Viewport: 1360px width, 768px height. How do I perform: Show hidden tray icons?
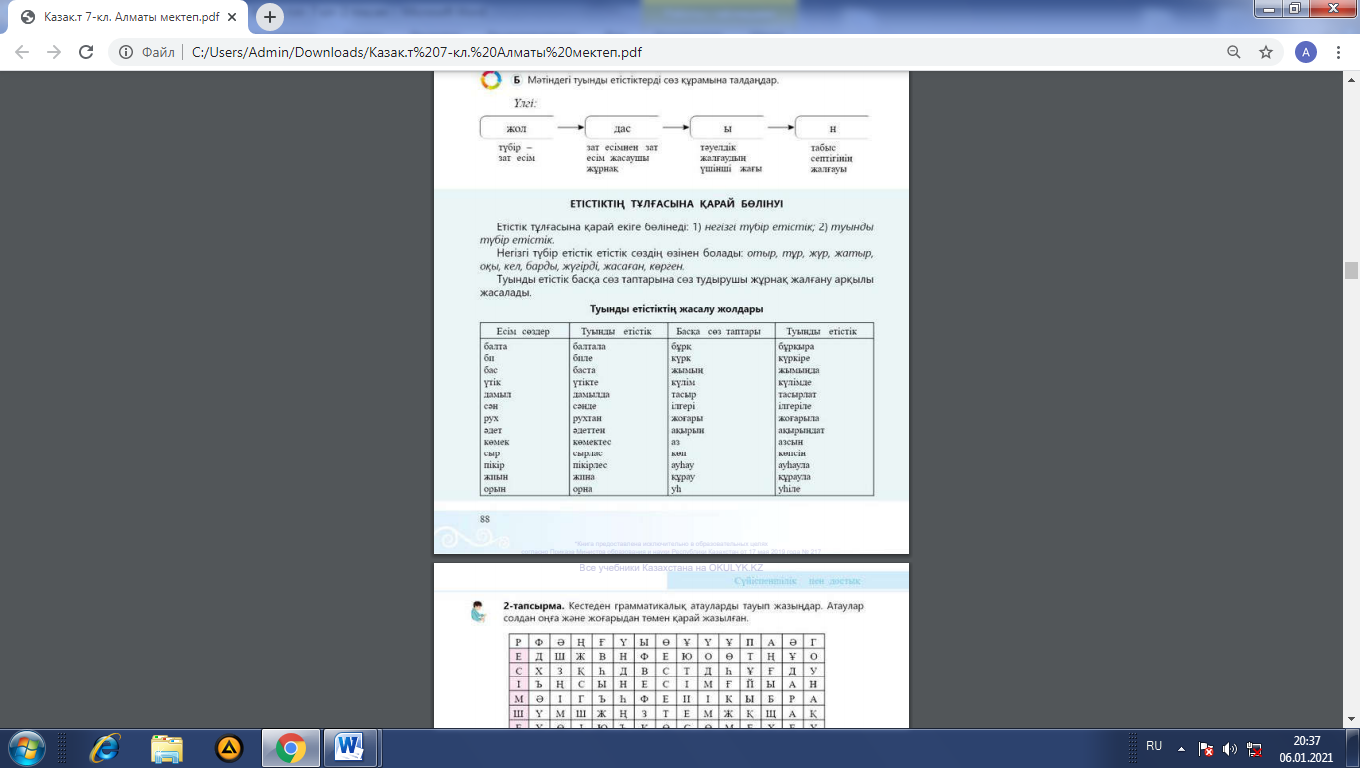pyautogui.click(x=1181, y=747)
